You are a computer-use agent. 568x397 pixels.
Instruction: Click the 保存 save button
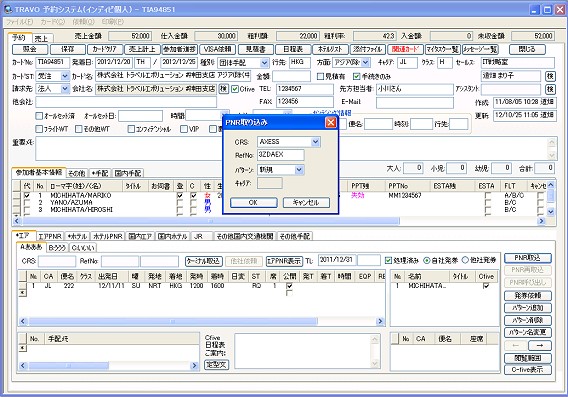point(68,49)
